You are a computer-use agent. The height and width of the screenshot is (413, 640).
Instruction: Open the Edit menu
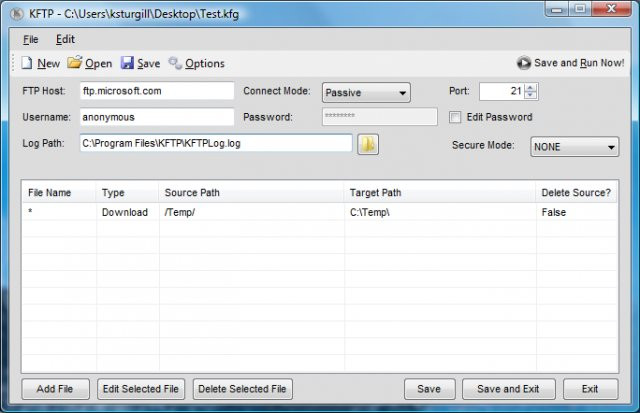coord(65,40)
